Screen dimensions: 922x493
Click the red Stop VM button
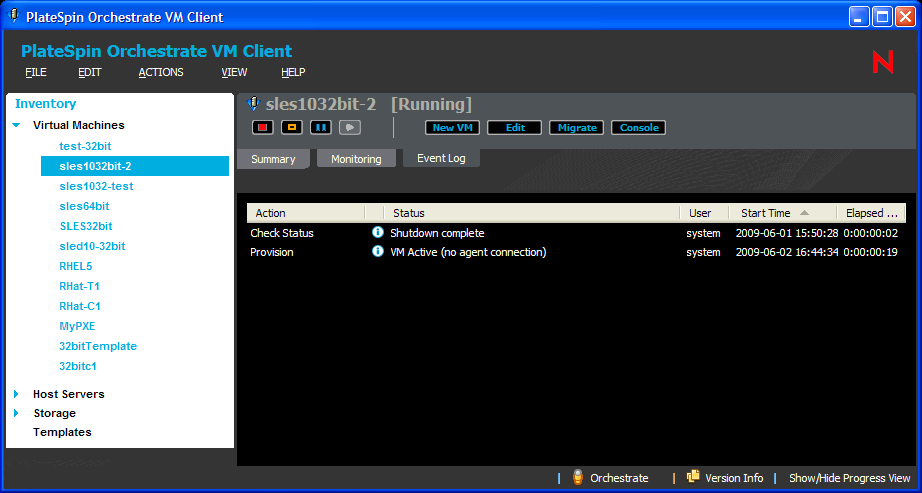point(262,127)
